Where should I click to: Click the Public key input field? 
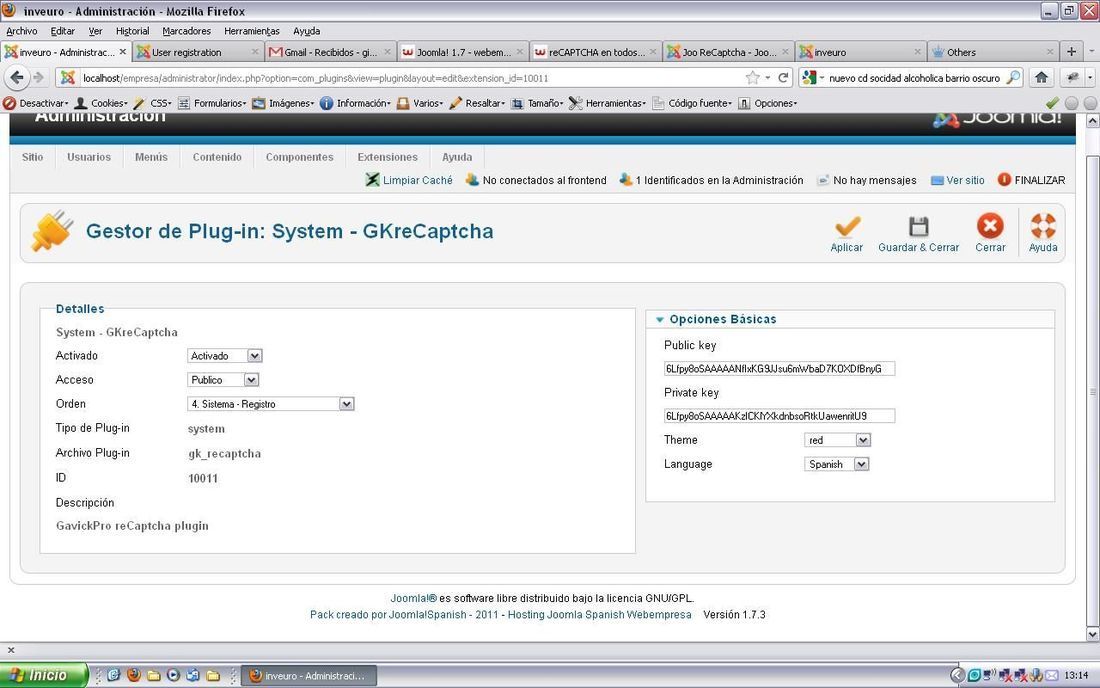(x=779, y=368)
